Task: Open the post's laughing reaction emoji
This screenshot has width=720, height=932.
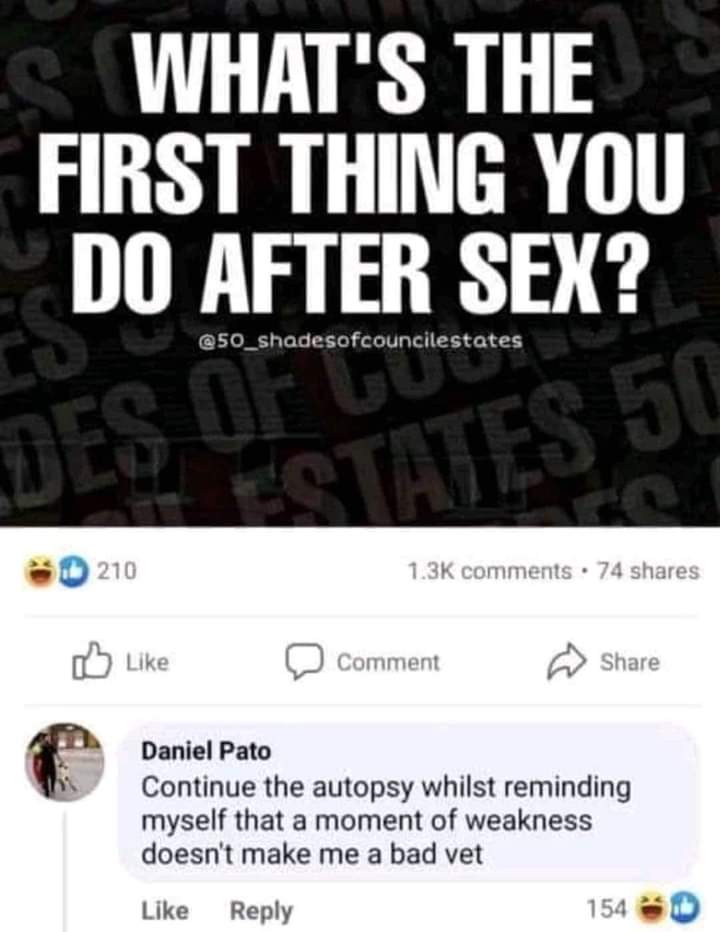Action: [39, 571]
